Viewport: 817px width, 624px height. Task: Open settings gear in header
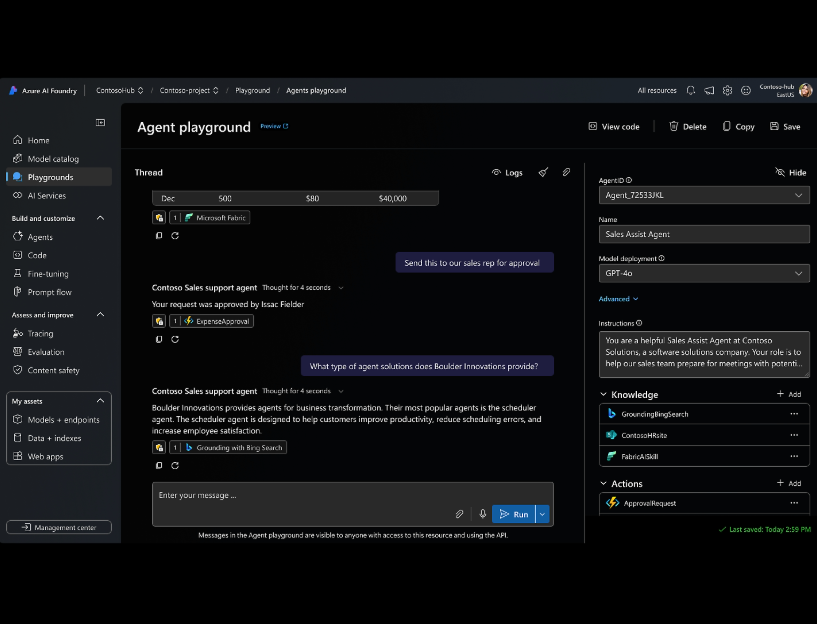[x=727, y=90]
